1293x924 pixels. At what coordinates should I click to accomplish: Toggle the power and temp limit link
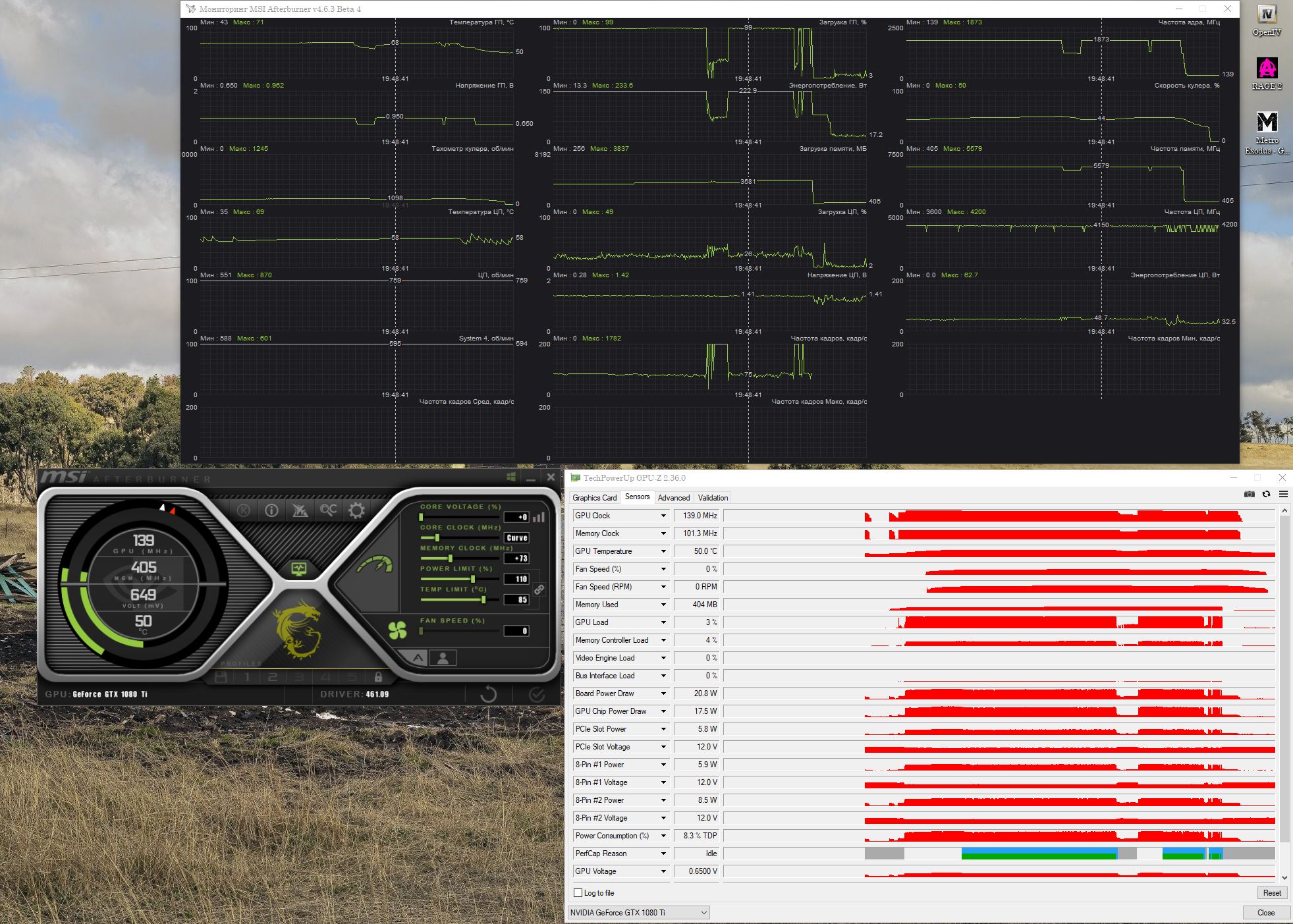pyautogui.click(x=539, y=589)
